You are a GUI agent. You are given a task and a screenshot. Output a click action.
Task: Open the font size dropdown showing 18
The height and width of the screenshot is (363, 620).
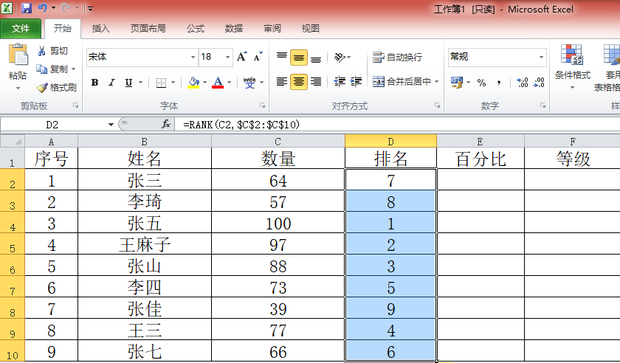click(x=228, y=57)
